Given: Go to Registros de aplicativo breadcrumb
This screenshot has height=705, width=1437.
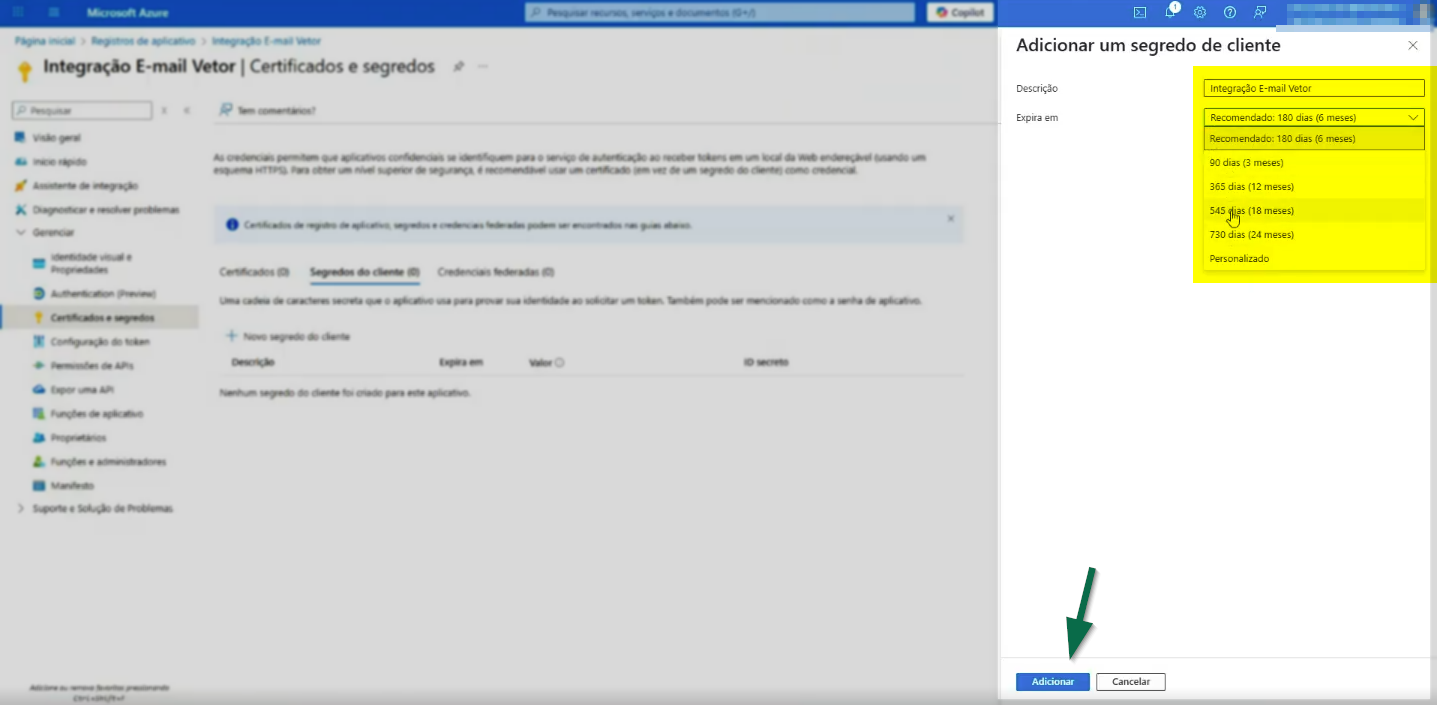Looking at the screenshot, I should point(143,41).
